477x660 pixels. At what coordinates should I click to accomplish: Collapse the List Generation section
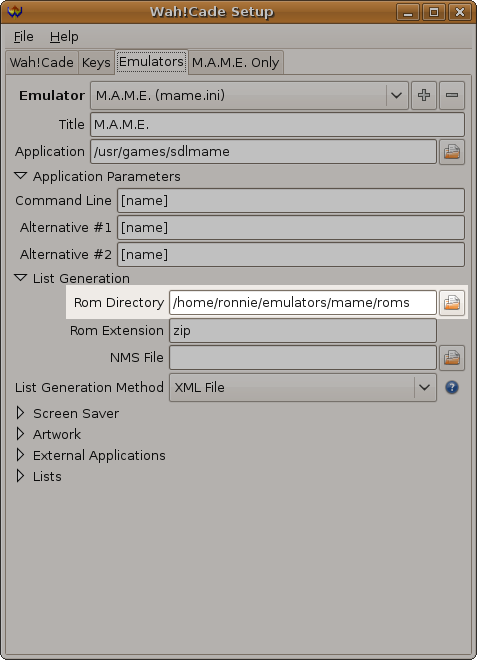tap(20, 278)
